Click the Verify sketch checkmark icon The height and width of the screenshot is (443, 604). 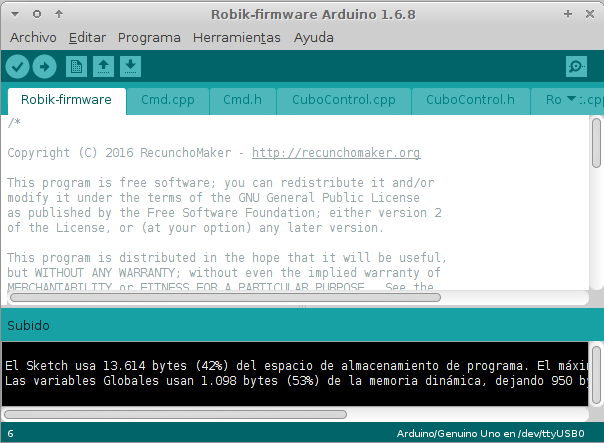point(17,67)
